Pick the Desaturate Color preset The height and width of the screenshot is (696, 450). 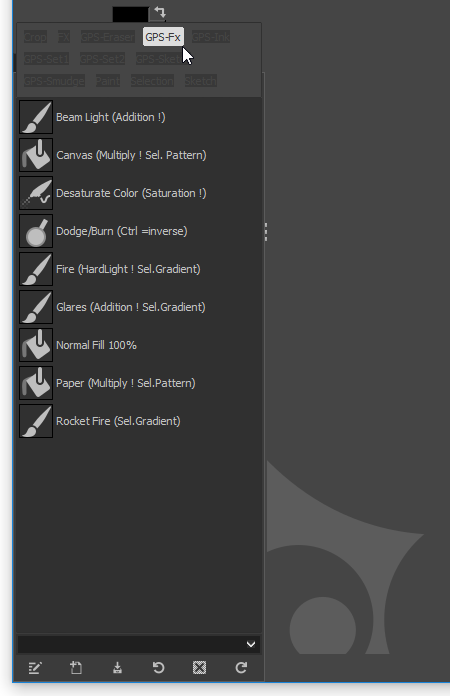[x=139, y=193]
